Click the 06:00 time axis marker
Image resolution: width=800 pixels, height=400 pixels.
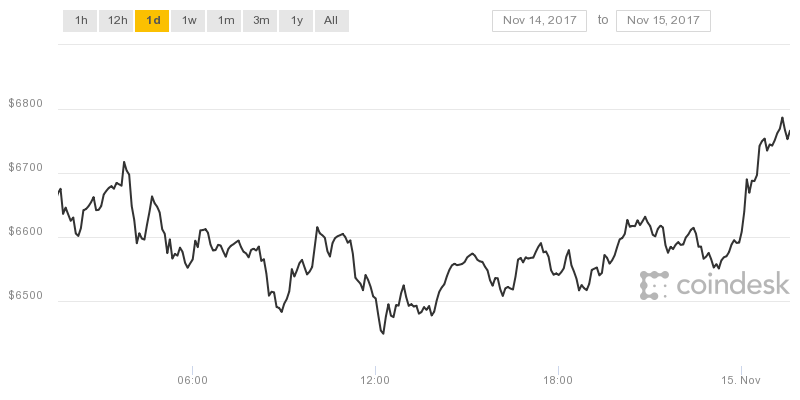point(192,381)
